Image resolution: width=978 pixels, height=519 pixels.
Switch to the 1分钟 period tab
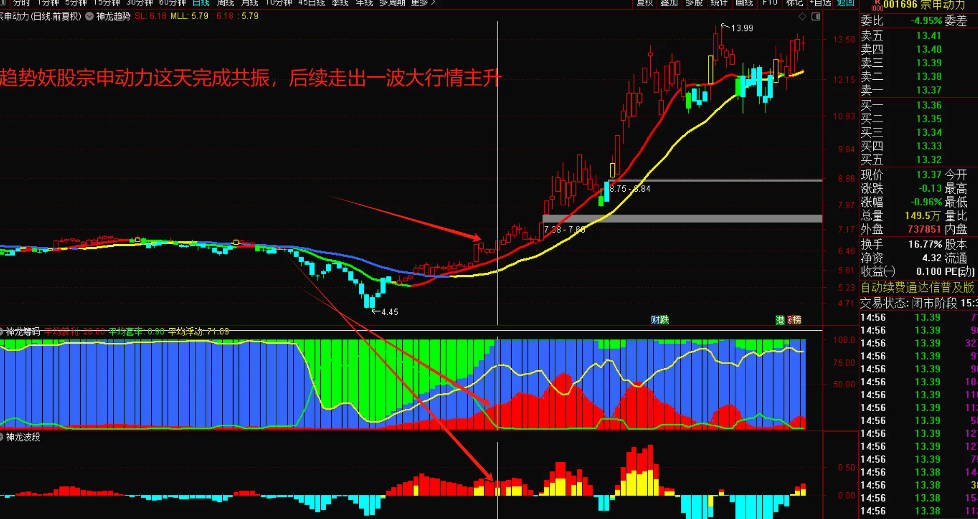point(50,2)
